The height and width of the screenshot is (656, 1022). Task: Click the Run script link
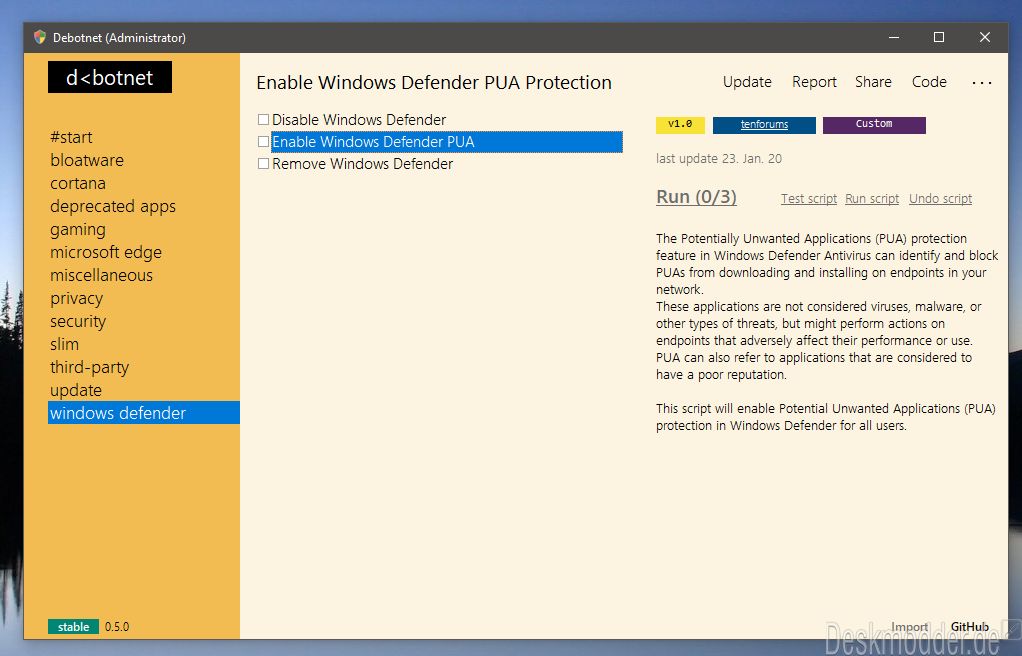tap(871, 199)
